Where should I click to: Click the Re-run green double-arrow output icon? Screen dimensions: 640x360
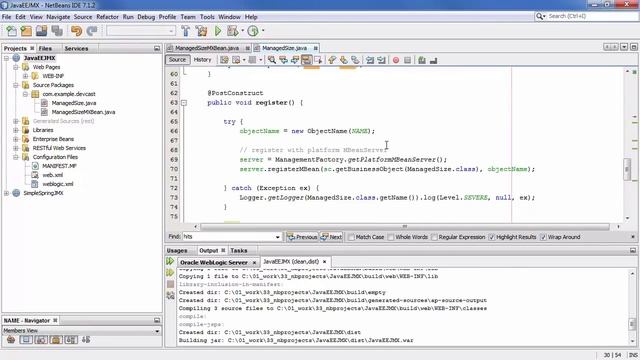(170, 261)
